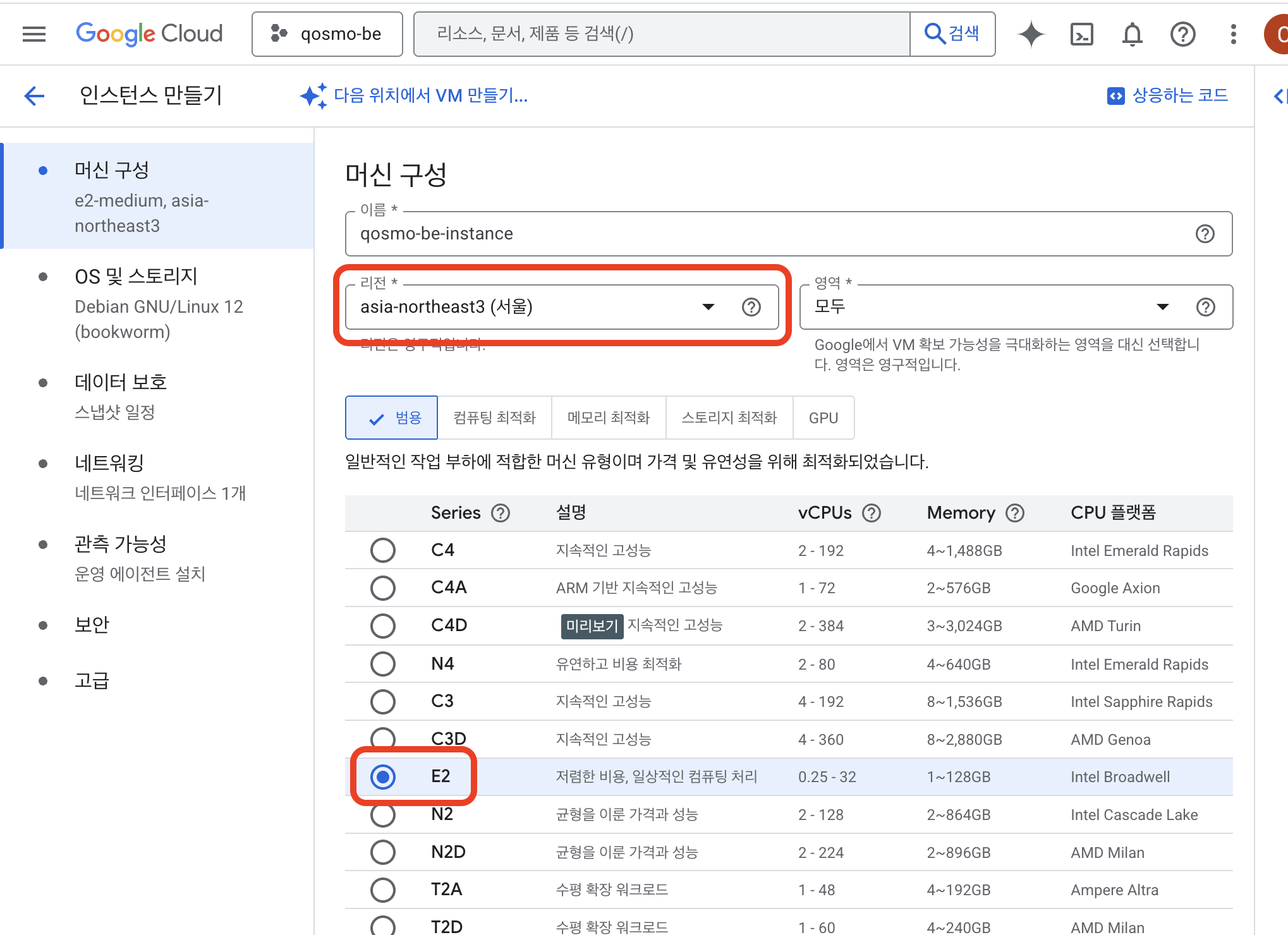Open the top bar help icon

[1182, 34]
